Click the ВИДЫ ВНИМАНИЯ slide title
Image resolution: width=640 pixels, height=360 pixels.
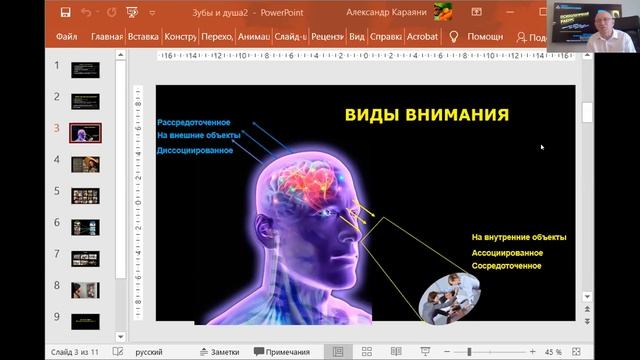[x=427, y=115]
